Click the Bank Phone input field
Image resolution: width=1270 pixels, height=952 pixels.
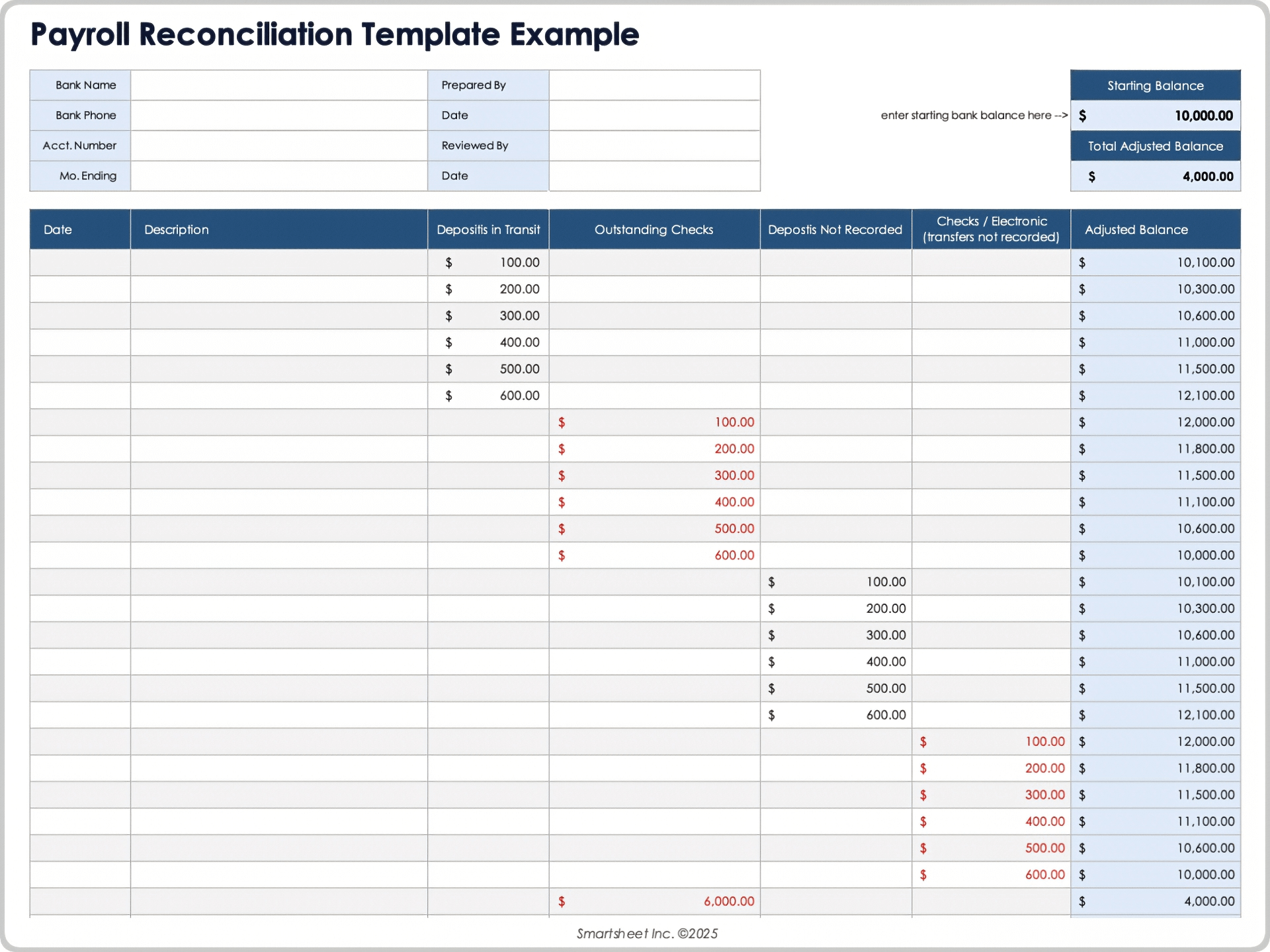coord(278,115)
